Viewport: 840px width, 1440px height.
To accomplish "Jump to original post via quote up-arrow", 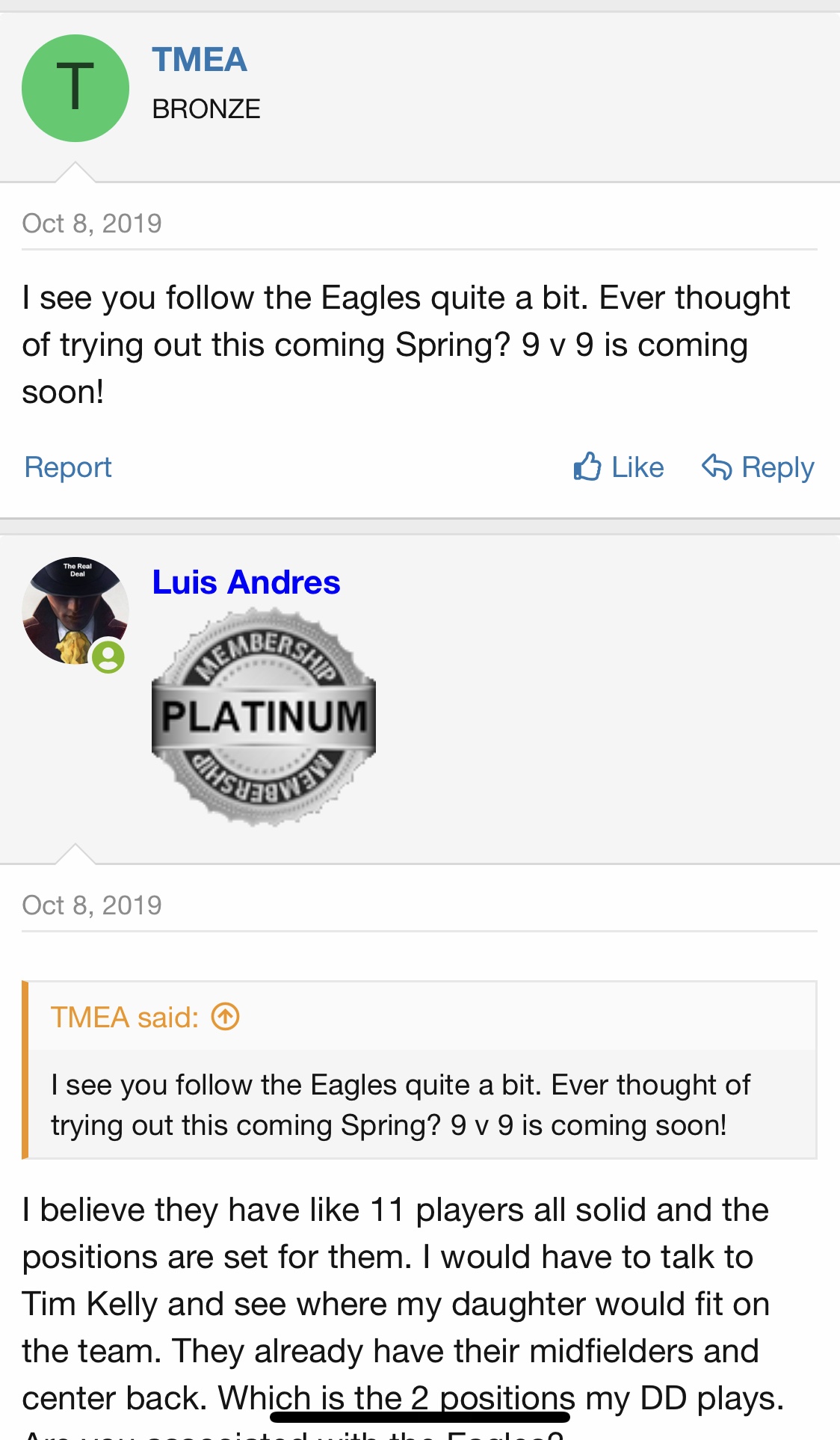I will 226,1017.
